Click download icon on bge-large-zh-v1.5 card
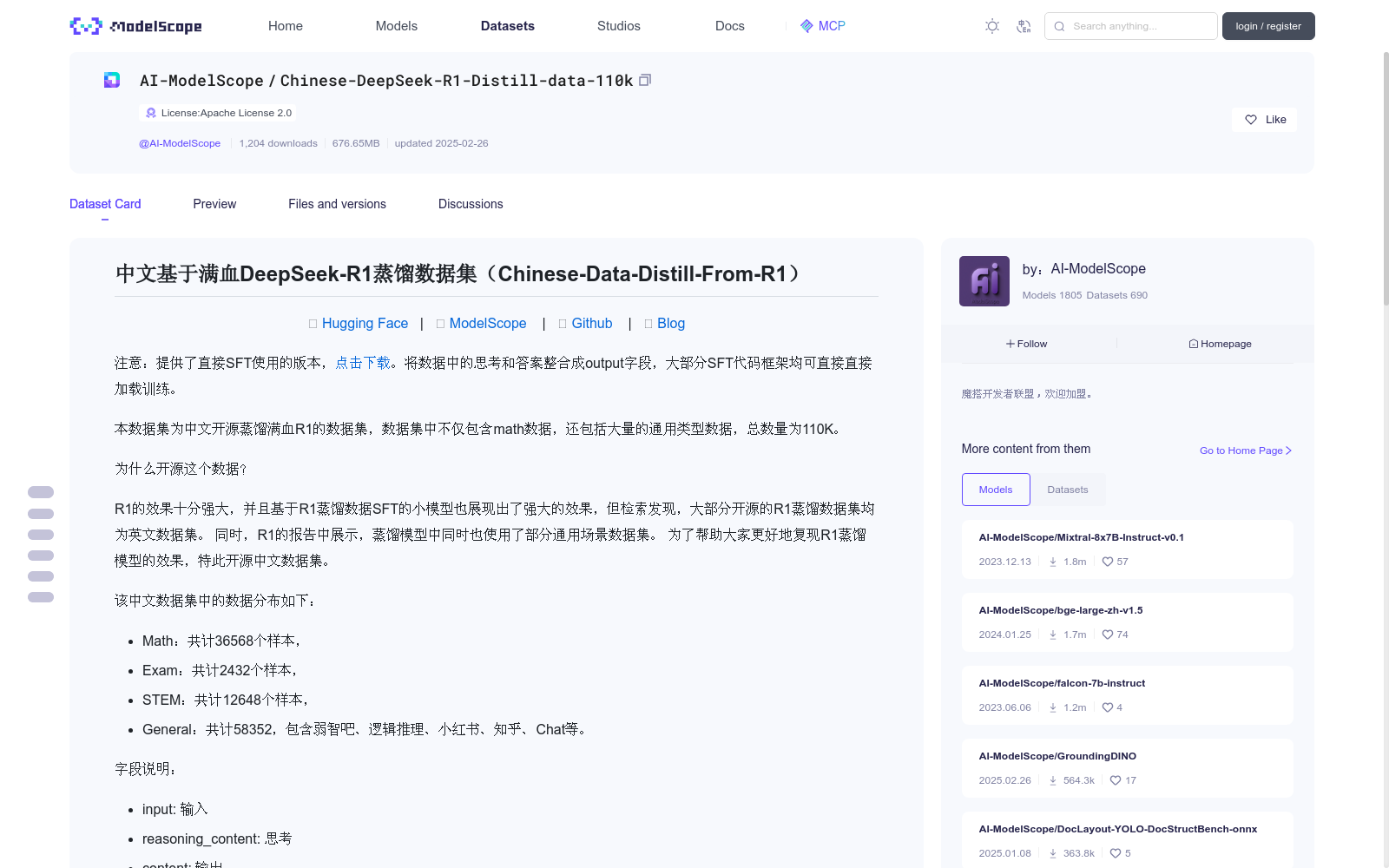1389x868 pixels. click(1053, 635)
